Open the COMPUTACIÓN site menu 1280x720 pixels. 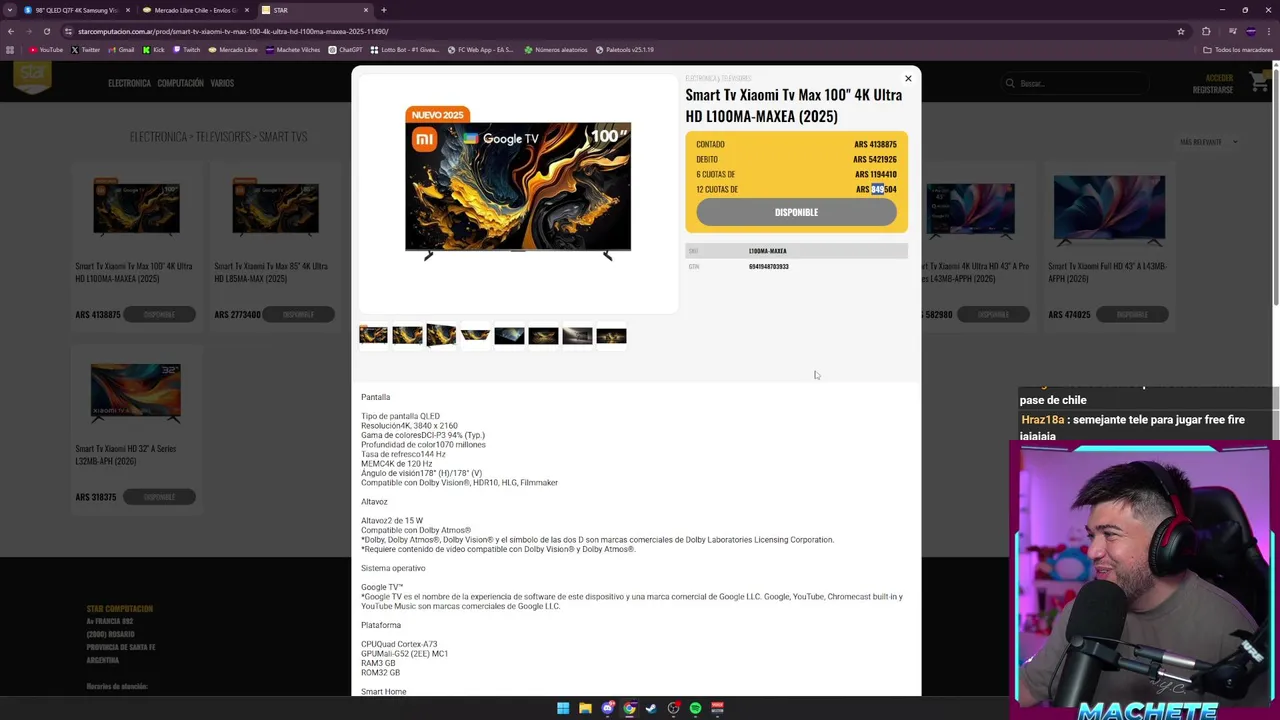(x=180, y=83)
